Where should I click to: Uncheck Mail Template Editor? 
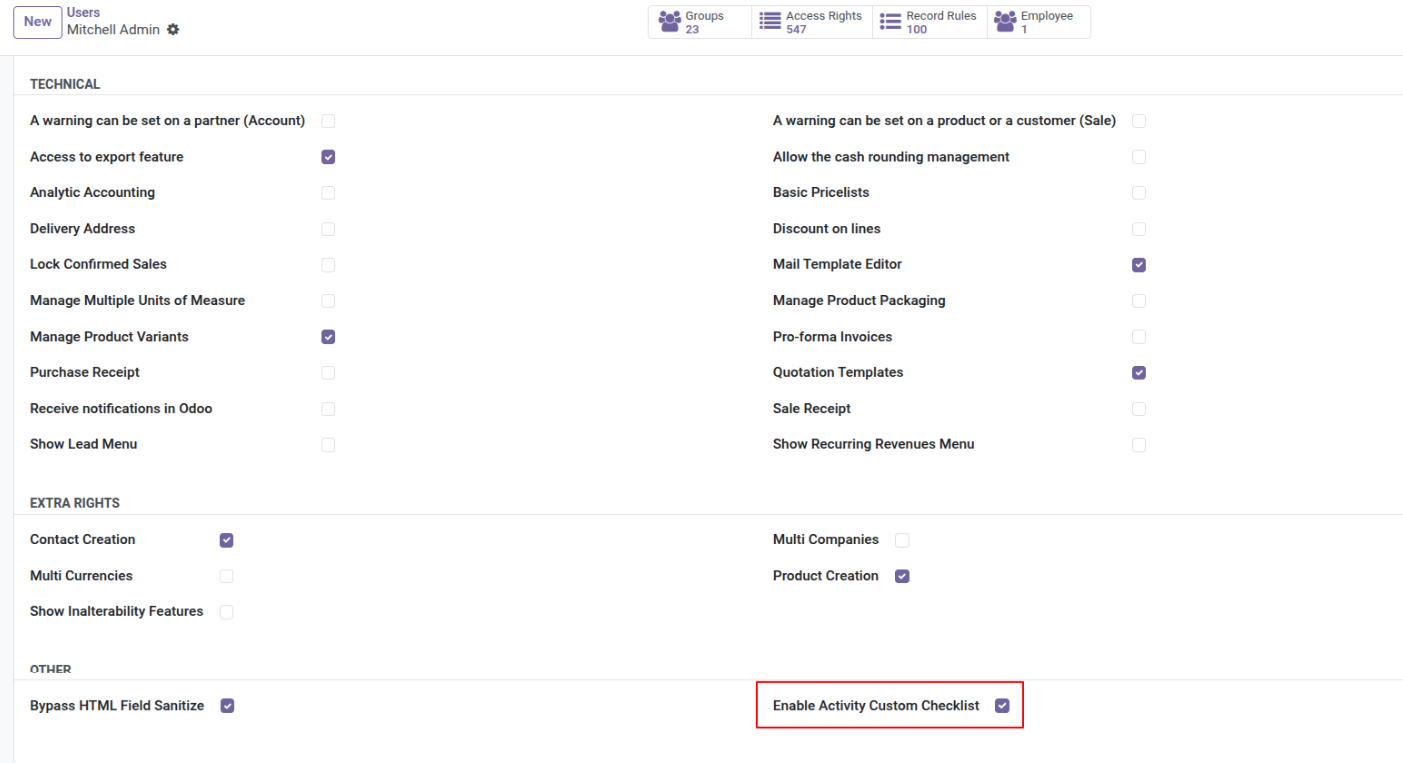1139,265
